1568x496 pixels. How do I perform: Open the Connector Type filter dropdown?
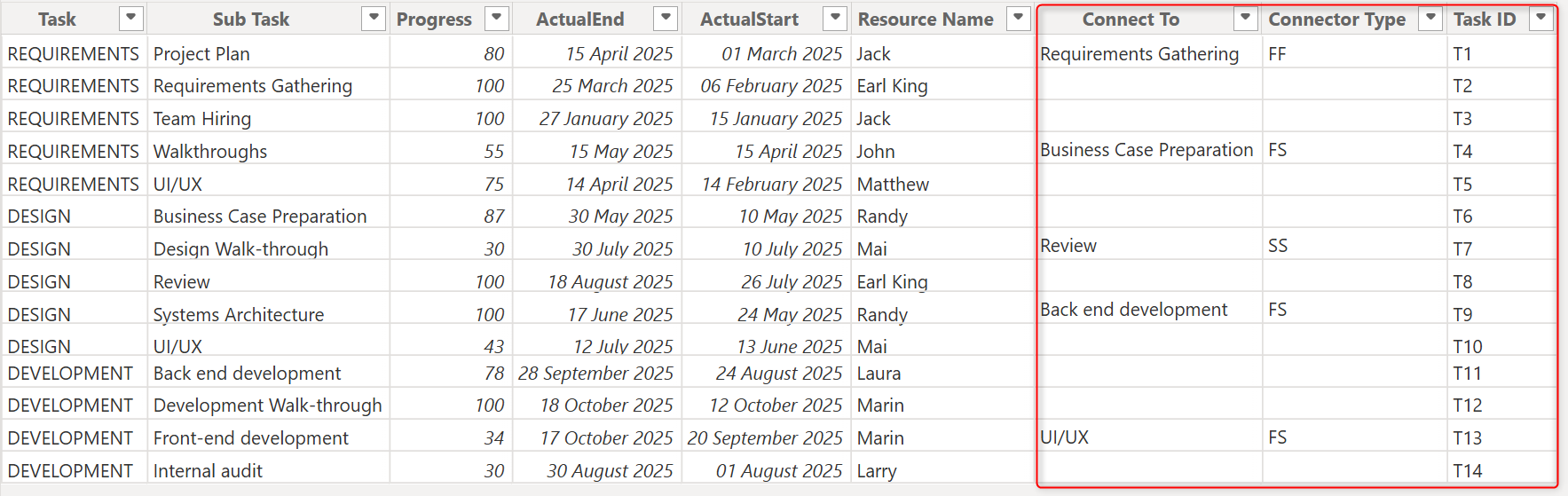(1430, 18)
